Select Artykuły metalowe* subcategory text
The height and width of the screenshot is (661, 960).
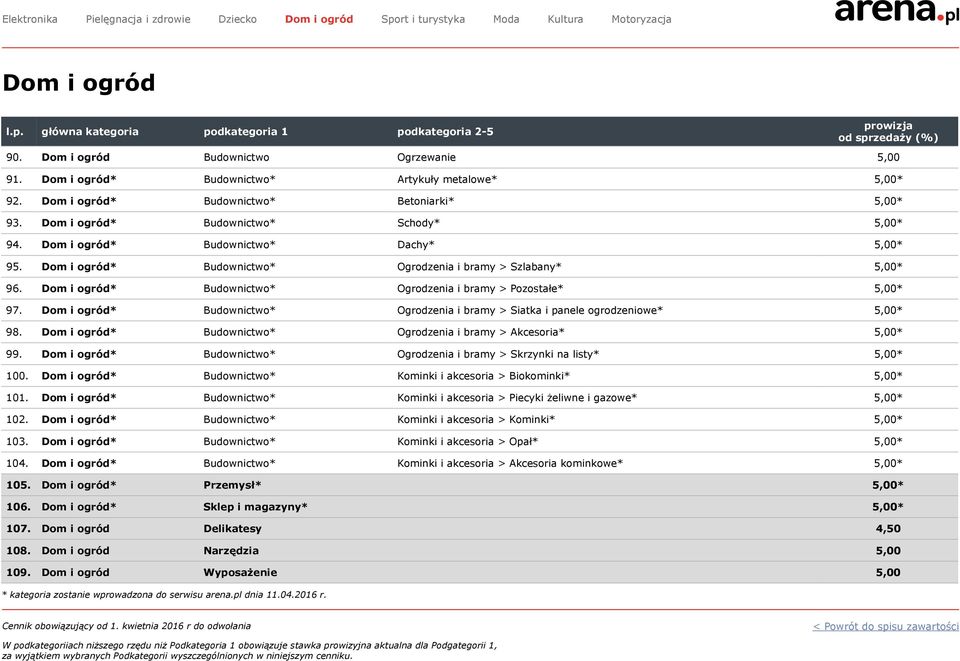(447, 179)
